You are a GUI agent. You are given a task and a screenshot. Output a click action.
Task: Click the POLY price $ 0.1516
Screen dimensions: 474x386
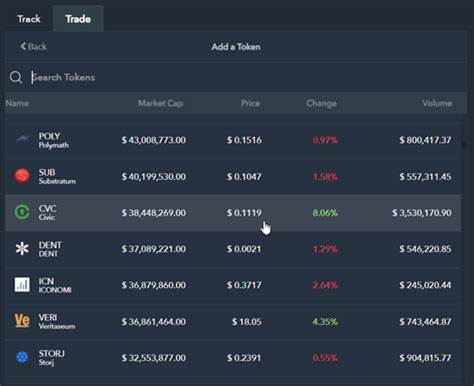244,140
